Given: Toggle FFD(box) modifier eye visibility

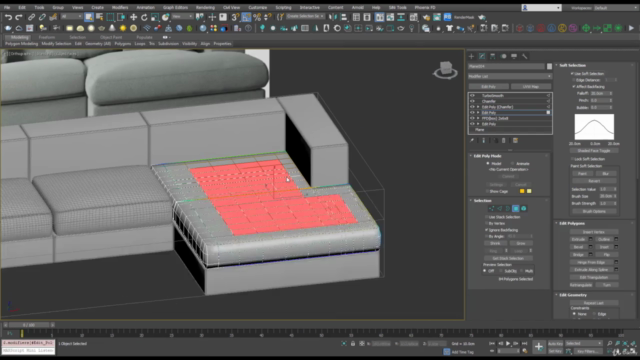Looking at the screenshot, I should 473,118.
